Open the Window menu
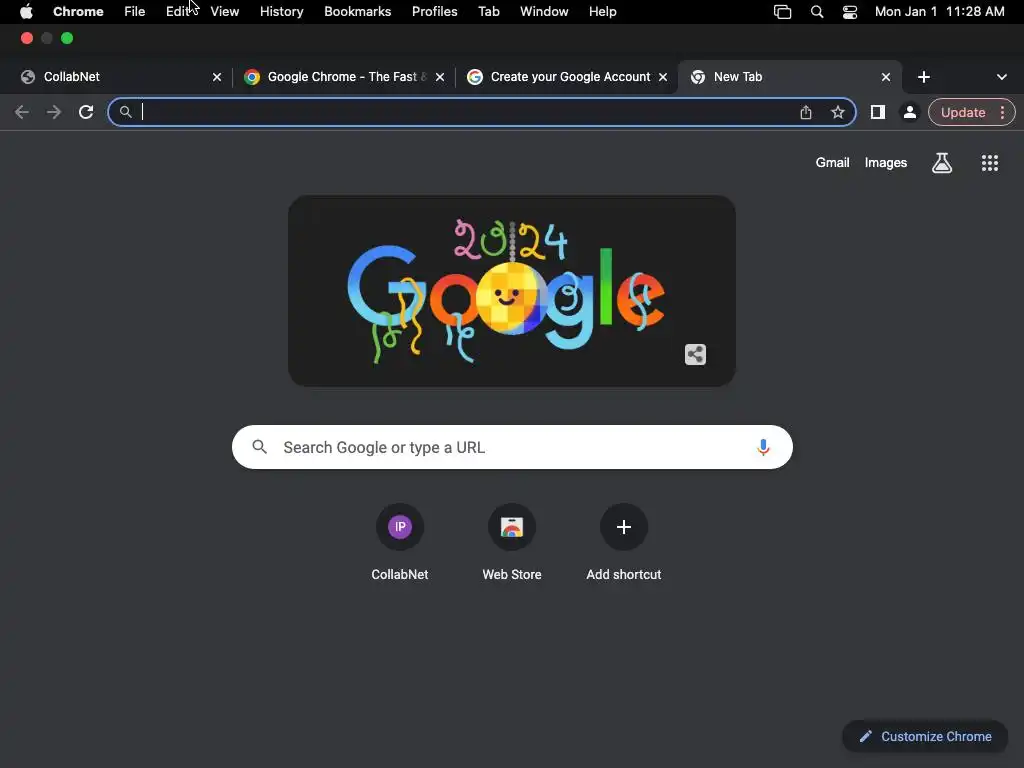The width and height of the screenshot is (1024, 768). [x=544, y=12]
